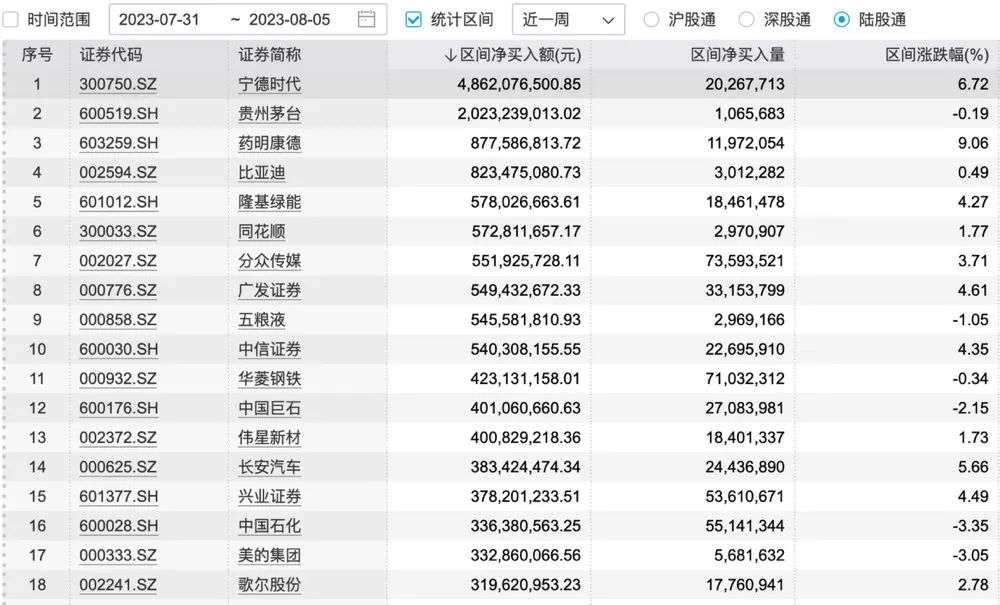Open stock code 300750.SZ link
This screenshot has width=1000, height=605.
118,84
